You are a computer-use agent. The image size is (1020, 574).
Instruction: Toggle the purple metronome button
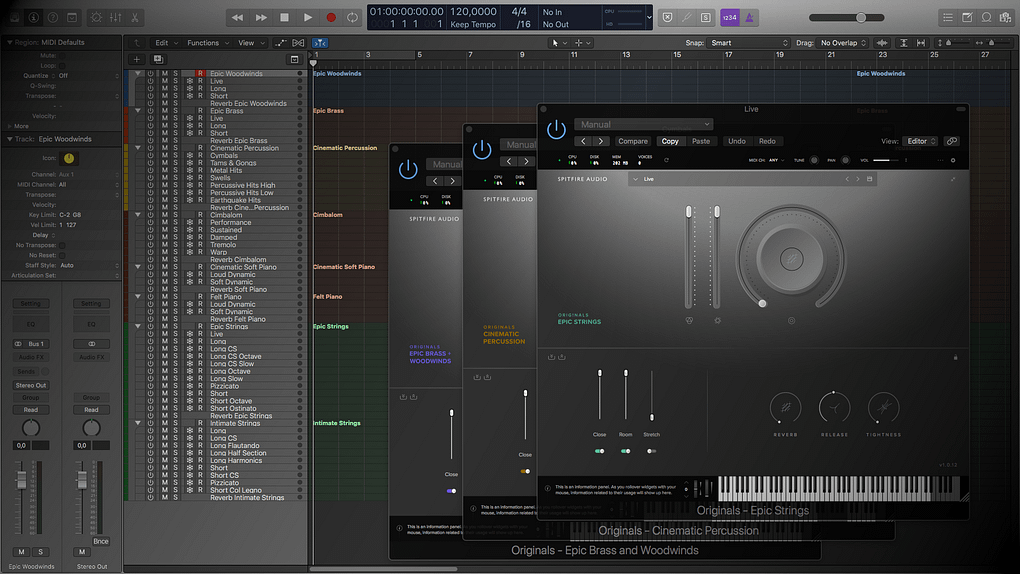tap(749, 18)
